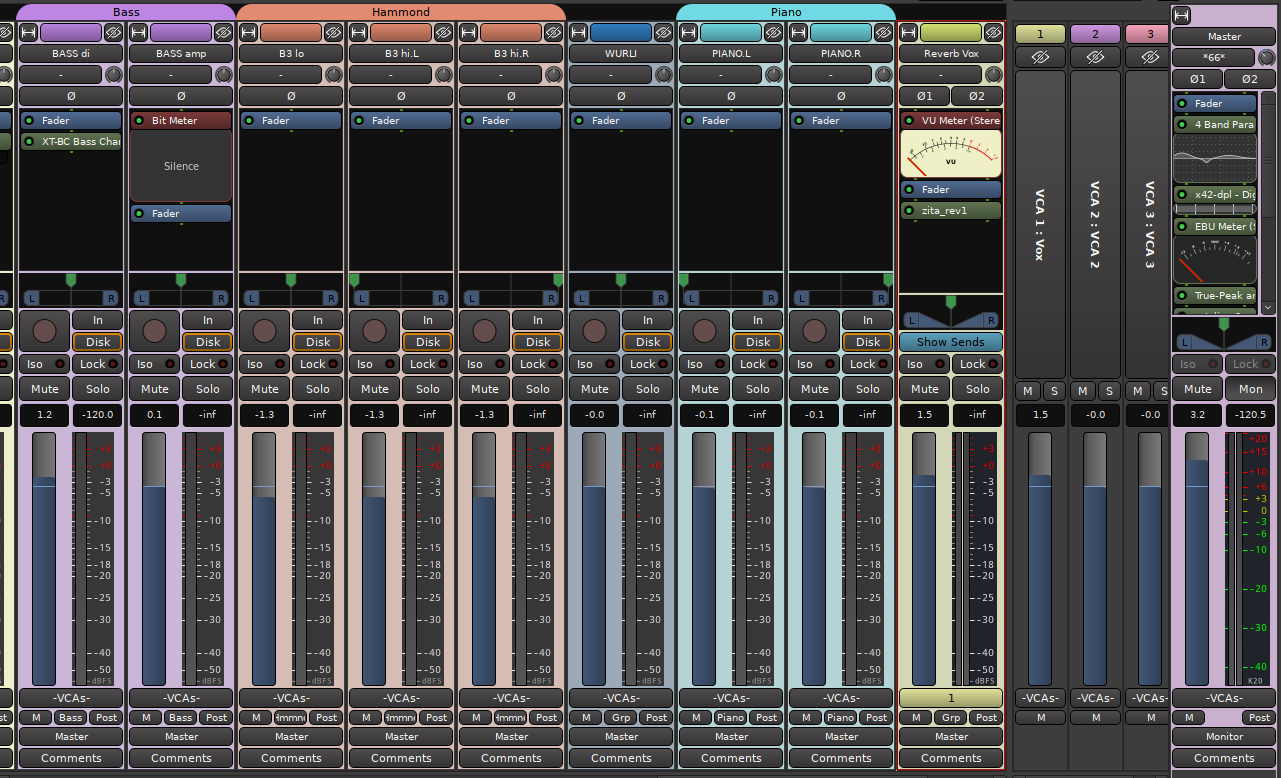Enable solo isolate on Reverb Vox

point(924,364)
